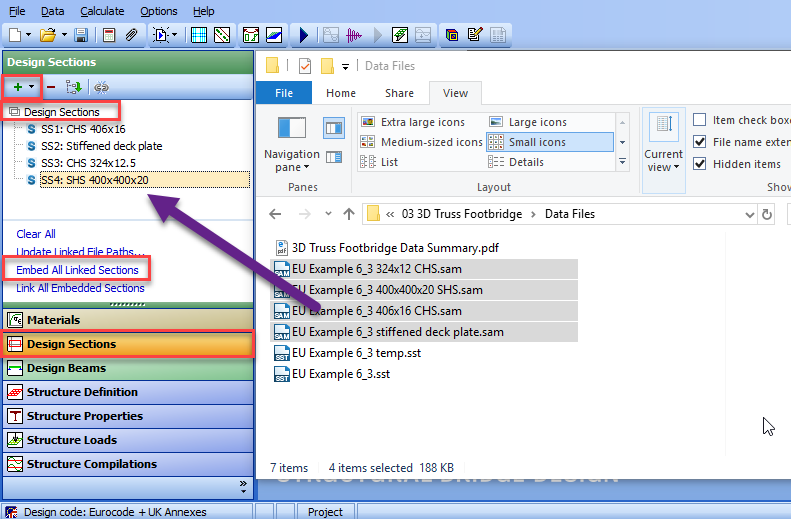791x519 pixels.
Task: Open the Explorer File tab
Action: 284,93
